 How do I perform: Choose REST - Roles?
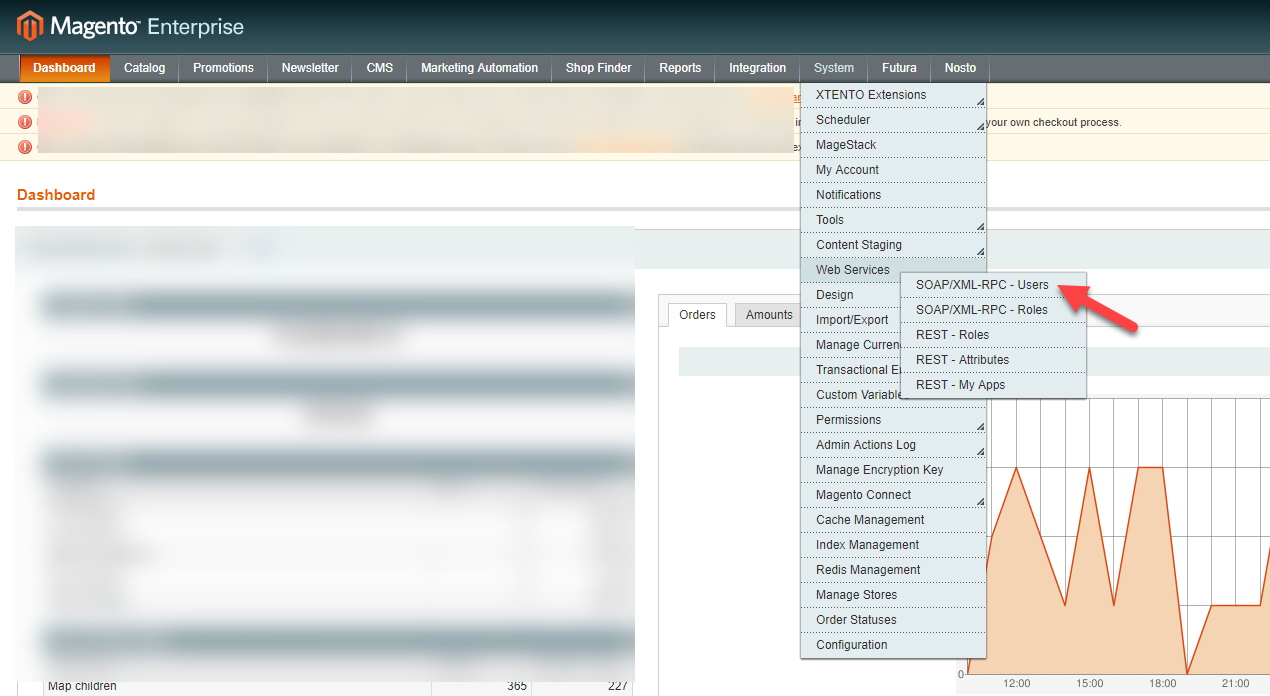993,335
